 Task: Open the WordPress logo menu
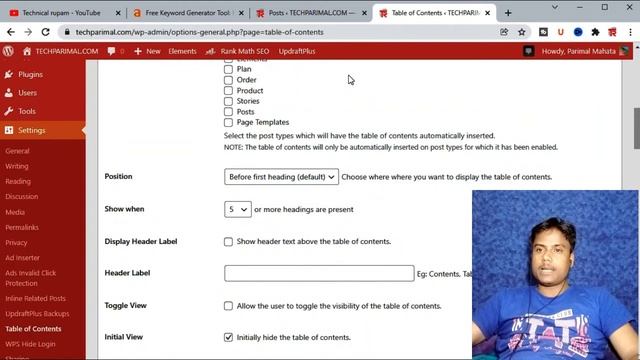point(8,51)
